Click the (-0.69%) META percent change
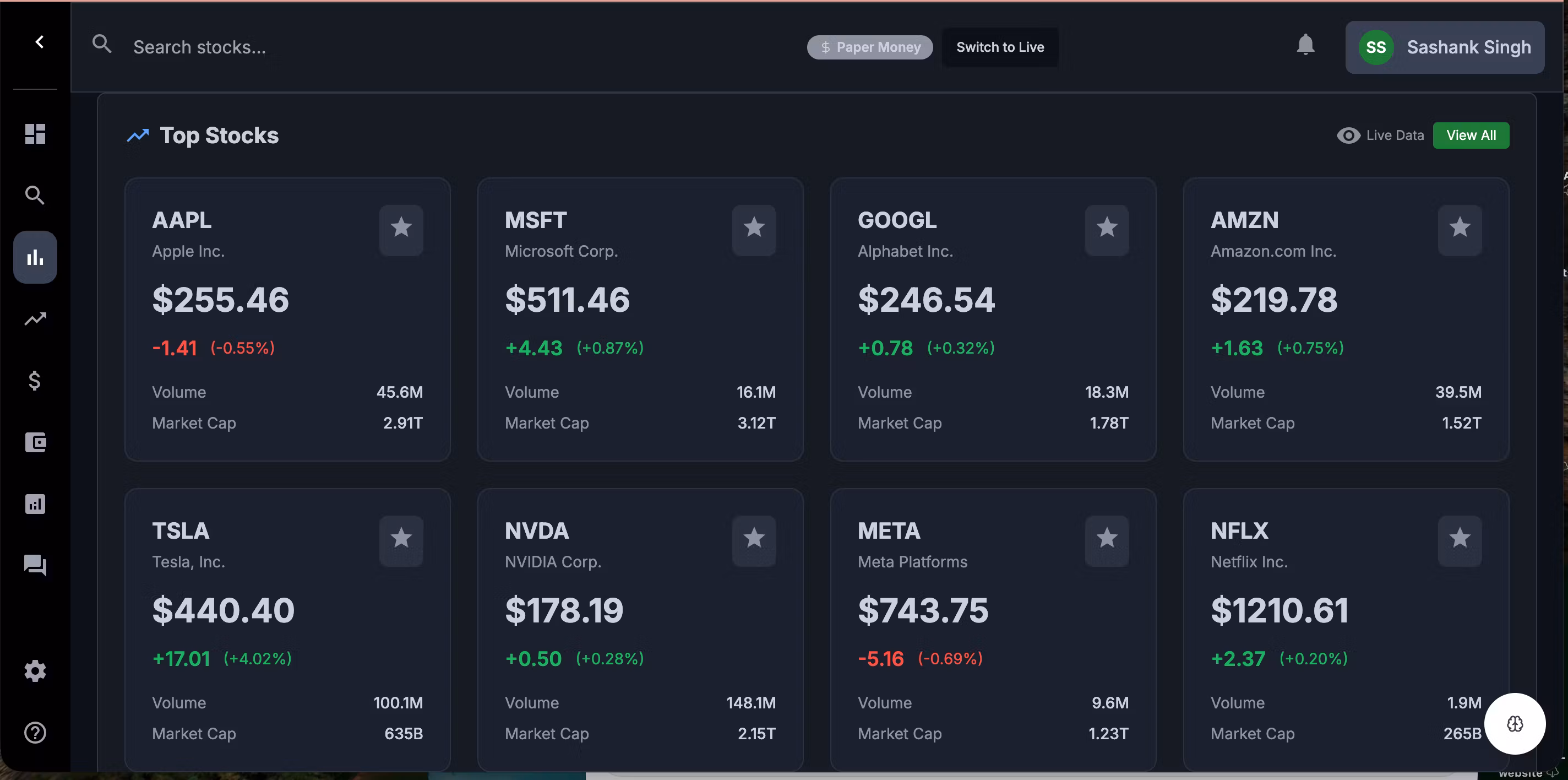This screenshot has height=780, width=1568. pos(951,659)
